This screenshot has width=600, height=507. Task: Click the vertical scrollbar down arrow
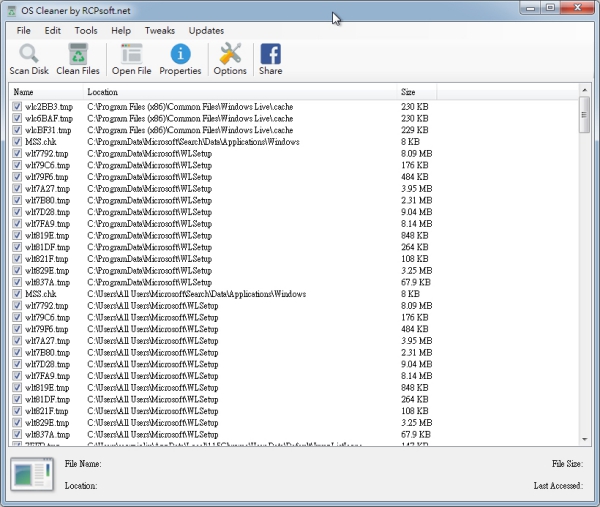584,438
